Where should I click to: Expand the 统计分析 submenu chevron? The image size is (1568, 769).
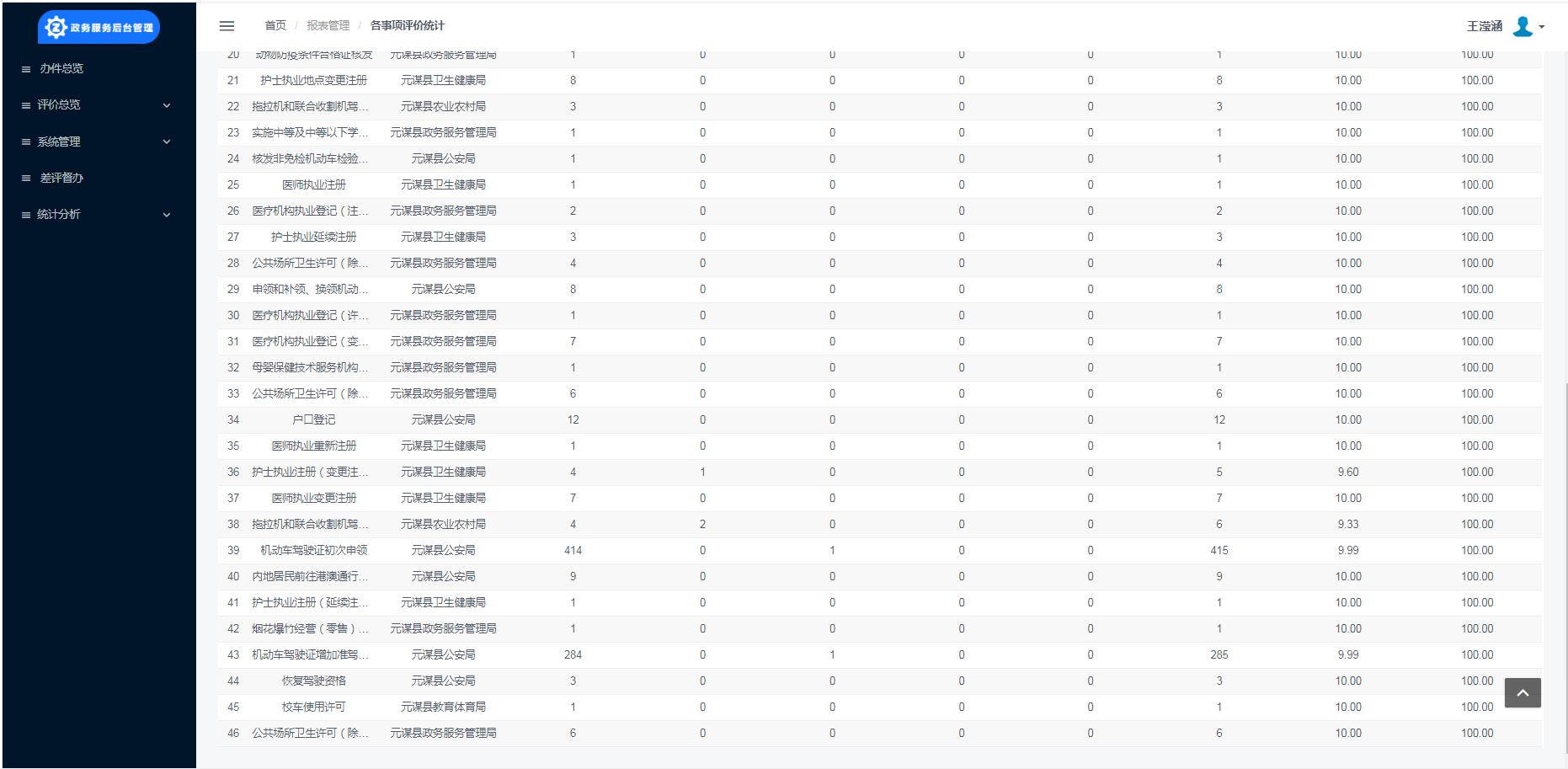point(167,215)
